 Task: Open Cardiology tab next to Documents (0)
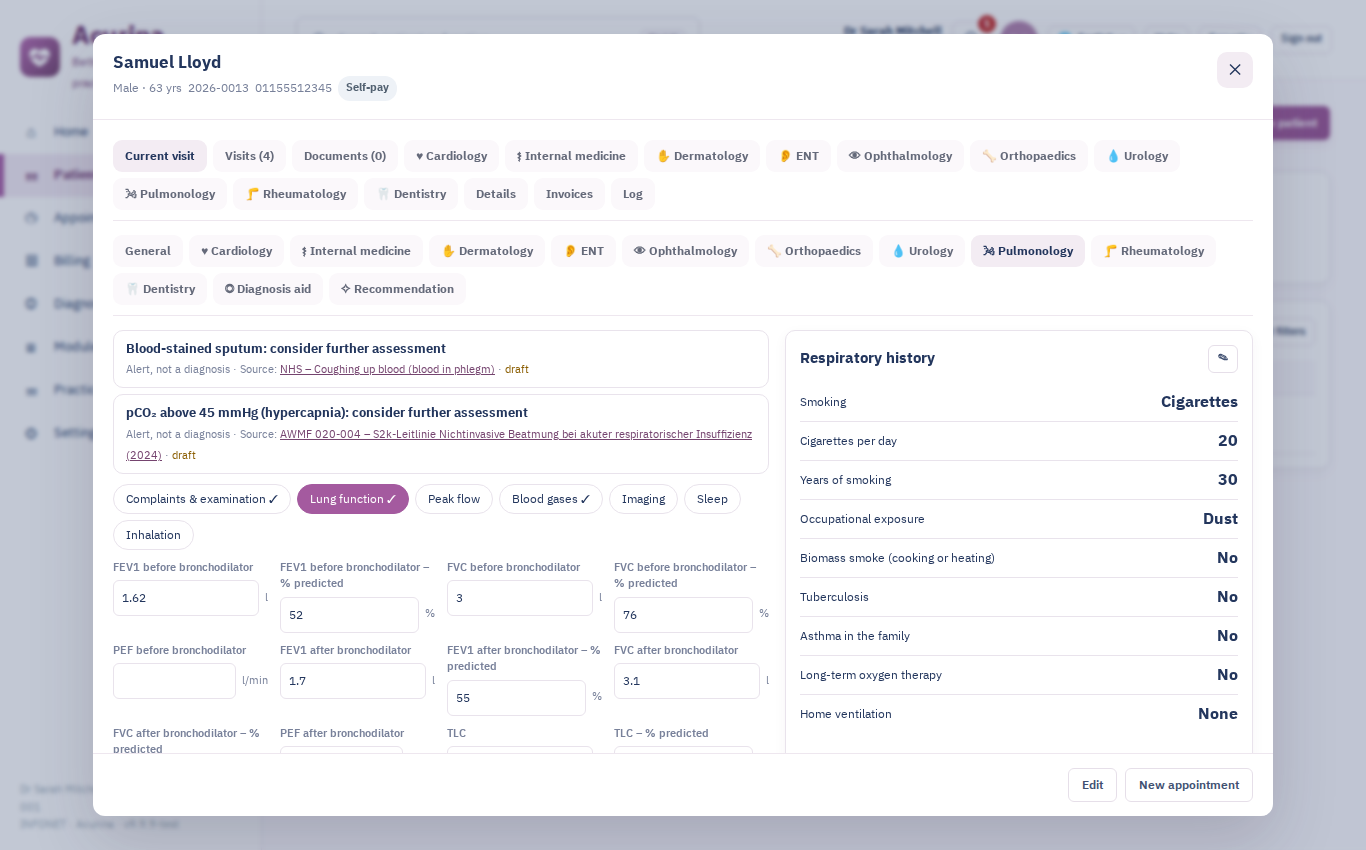(x=451, y=156)
